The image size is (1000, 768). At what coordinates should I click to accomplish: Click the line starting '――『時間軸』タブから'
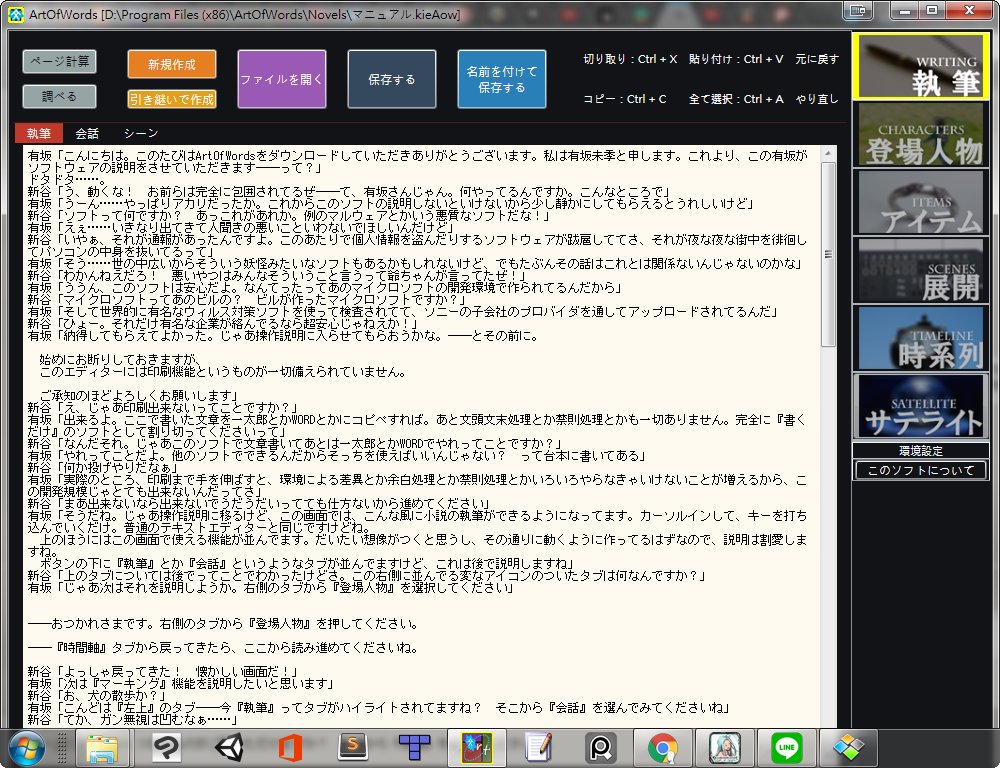pos(224,648)
